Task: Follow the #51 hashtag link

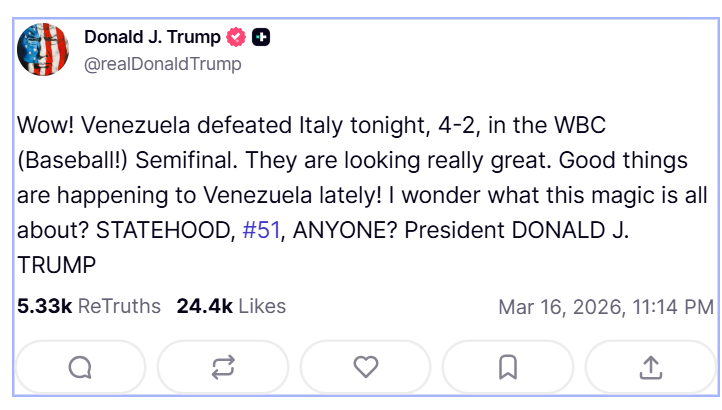Action: click(x=262, y=229)
